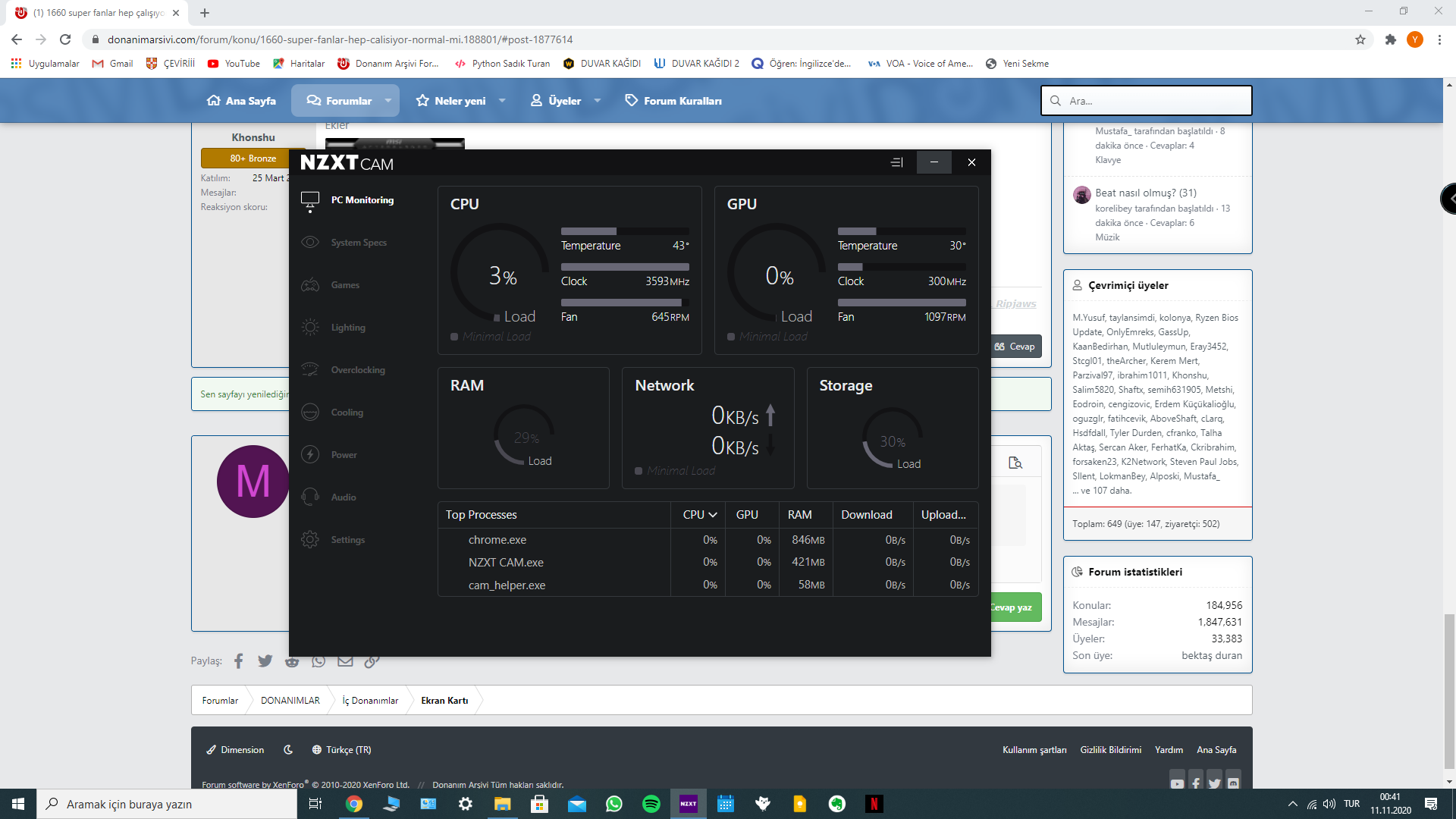Open the Audio headset icon
The height and width of the screenshot is (819, 1456).
(310, 497)
